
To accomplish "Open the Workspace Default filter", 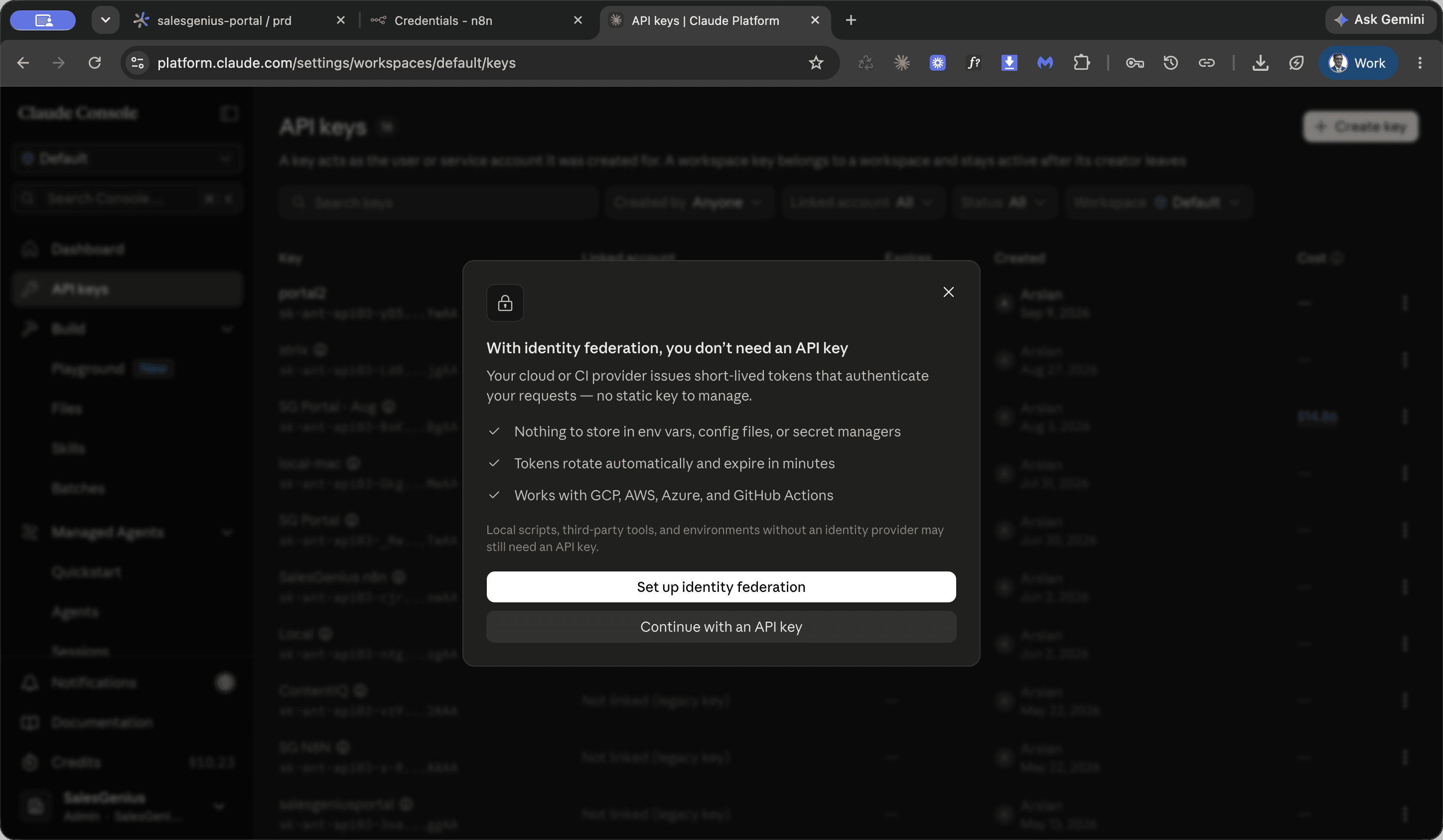I will 1158,202.
